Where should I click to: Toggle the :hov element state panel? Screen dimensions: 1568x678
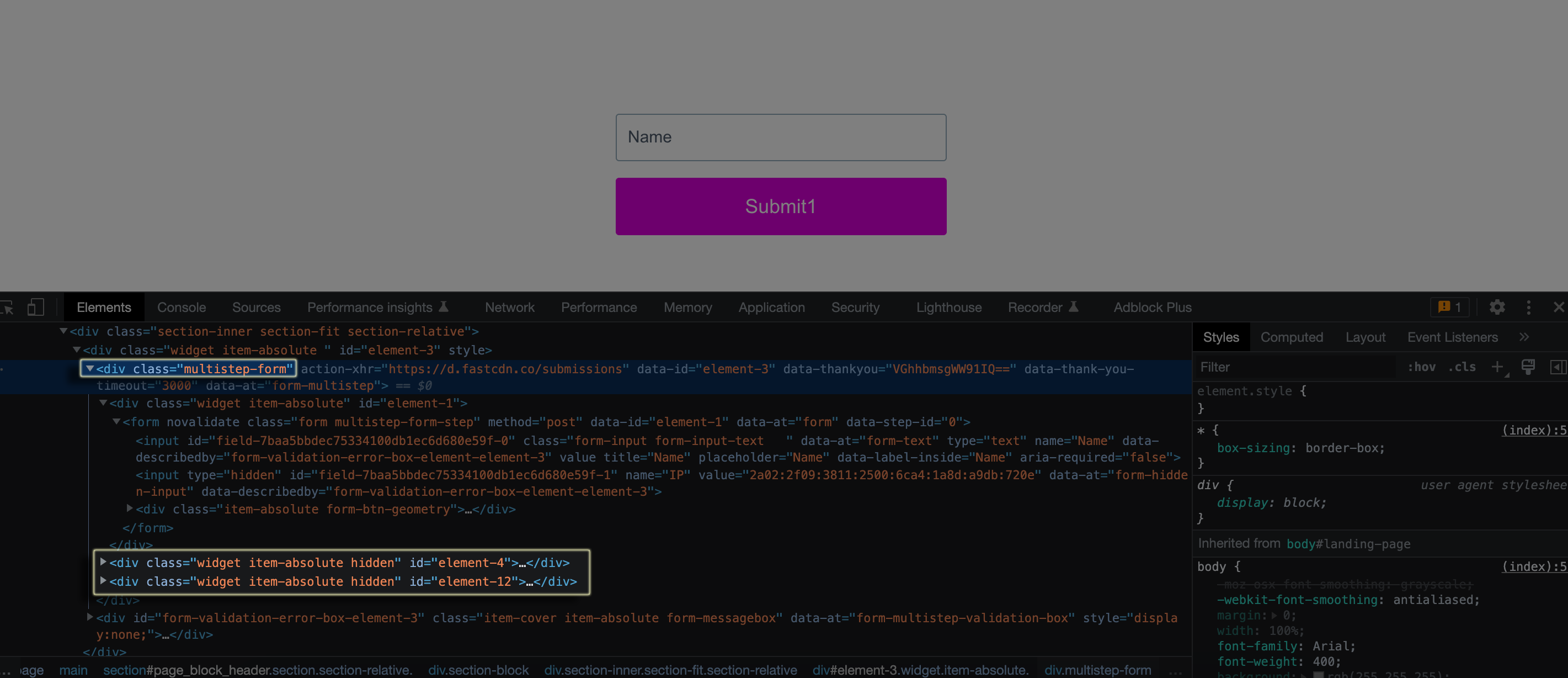click(1421, 367)
